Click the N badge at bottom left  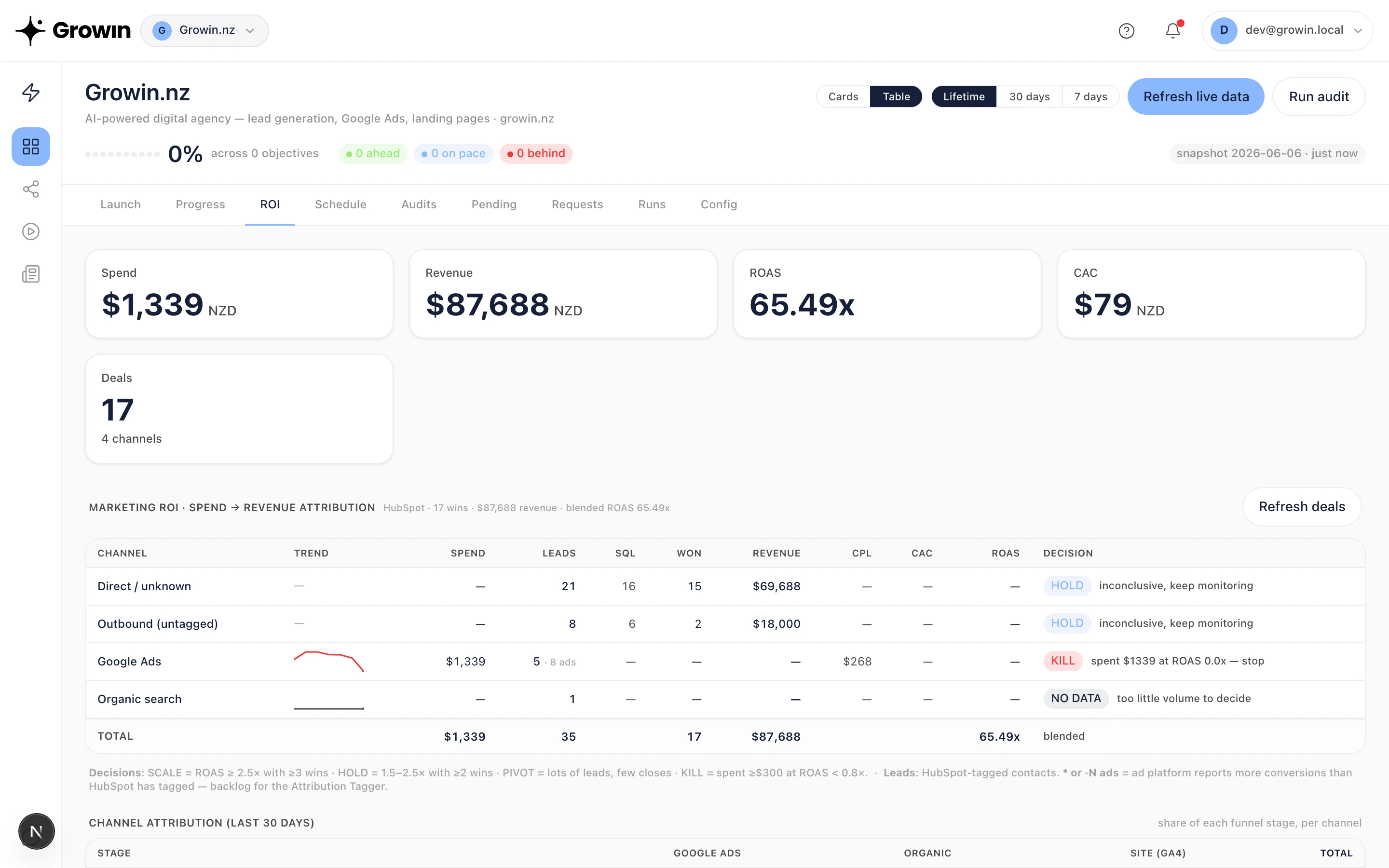coord(36,831)
